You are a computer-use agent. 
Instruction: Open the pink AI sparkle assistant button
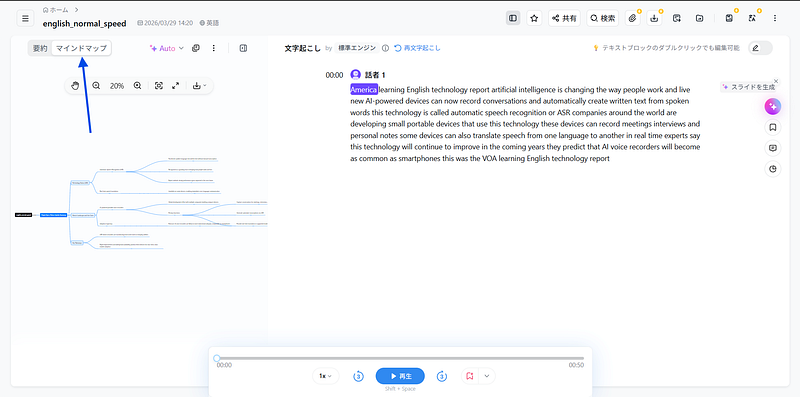pyautogui.click(x=773, y=106)
